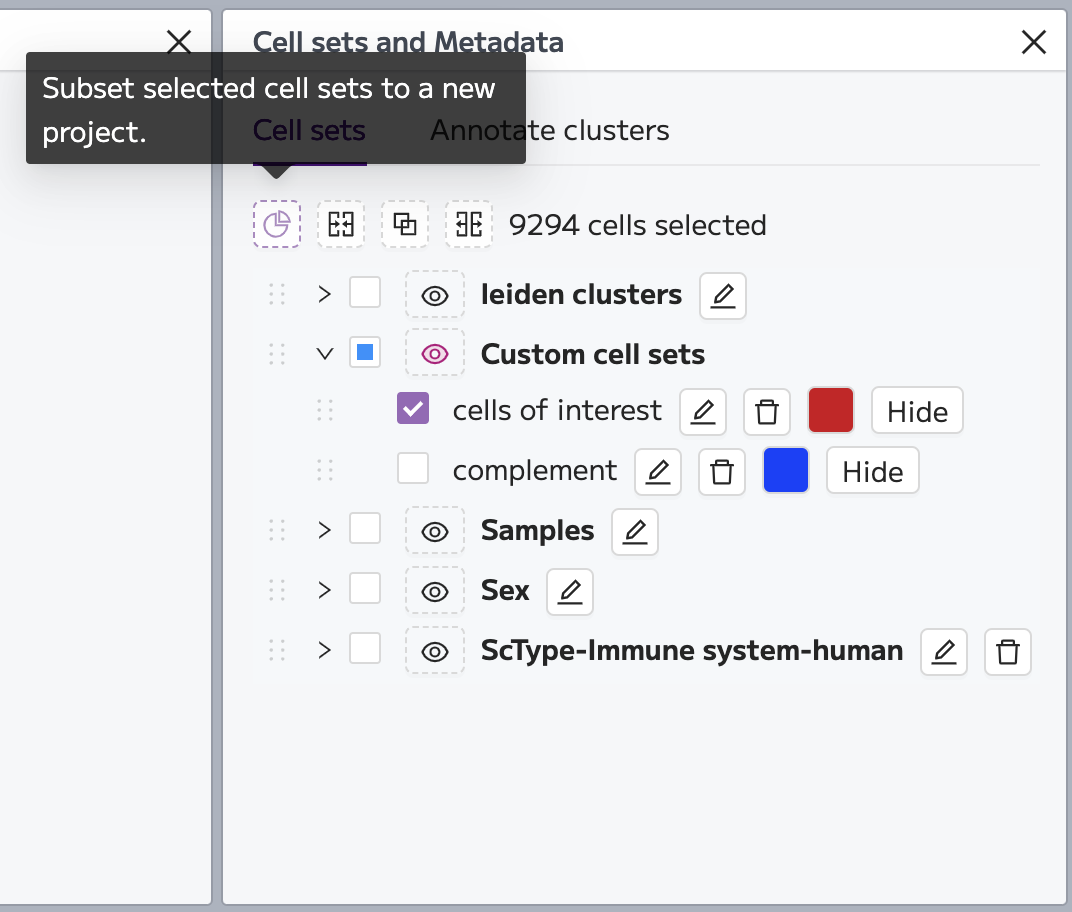
Task: Edit the leiden clusters name
Action: coord(723,296)
